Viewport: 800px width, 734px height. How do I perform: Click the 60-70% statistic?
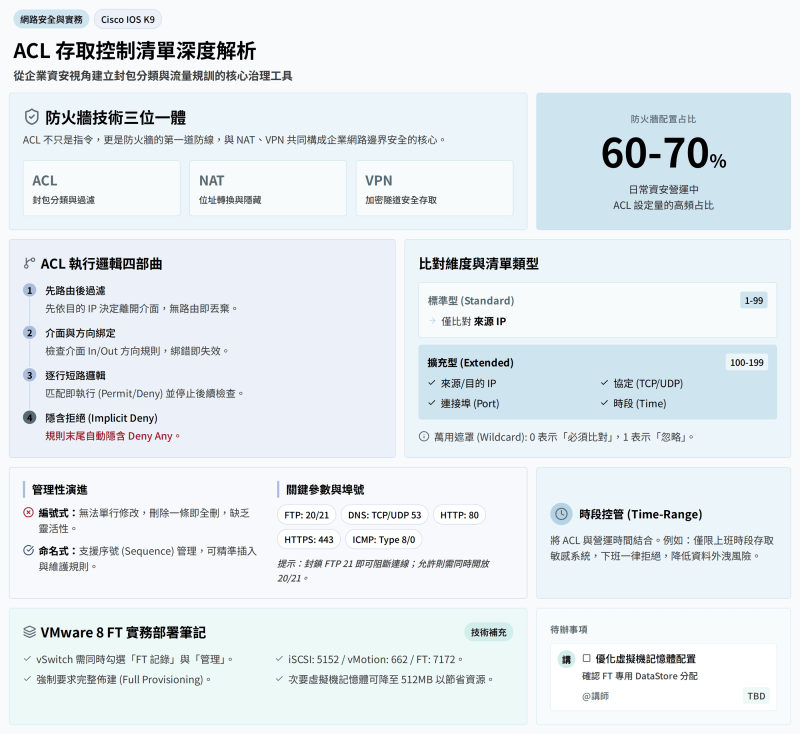click(663, 153)
